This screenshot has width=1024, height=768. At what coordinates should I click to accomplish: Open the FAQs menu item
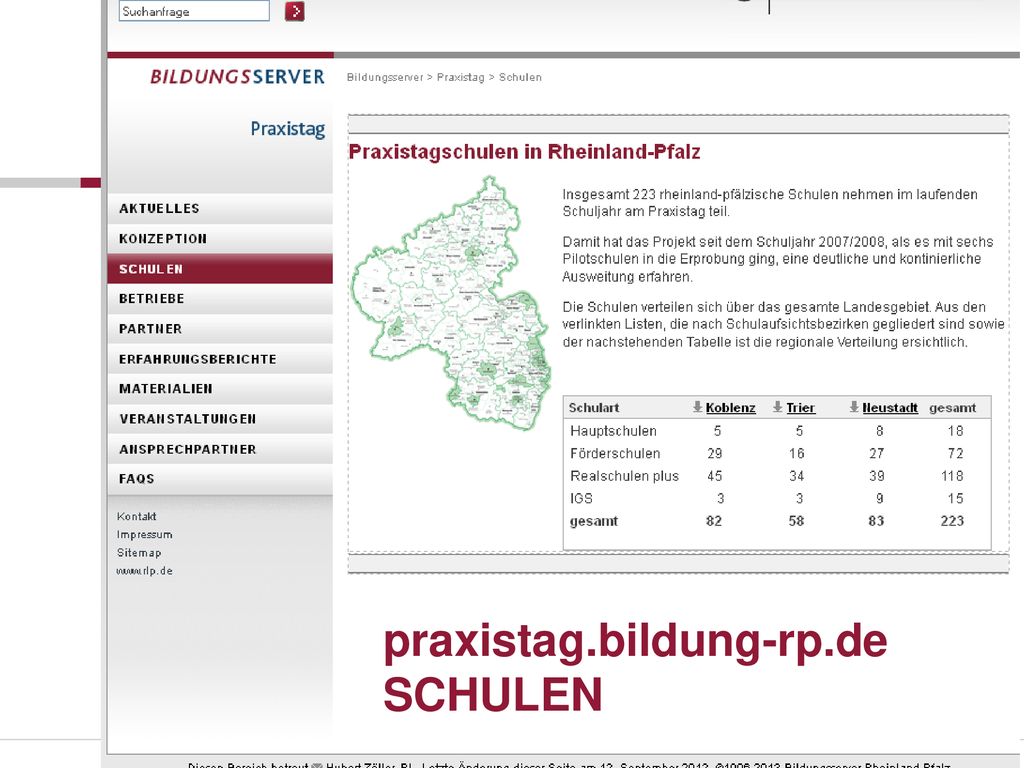220,479
